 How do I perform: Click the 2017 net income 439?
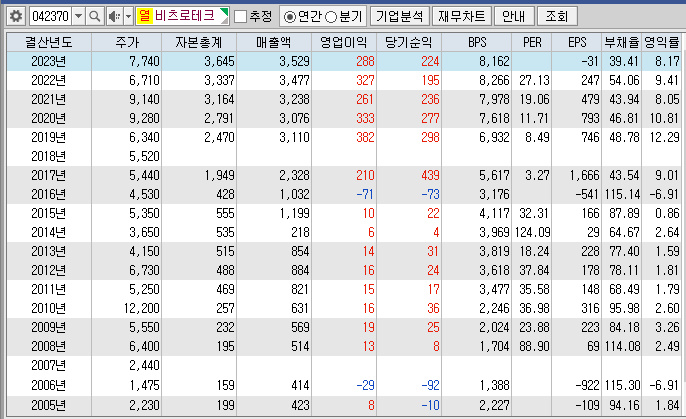[x=430, y=175]
